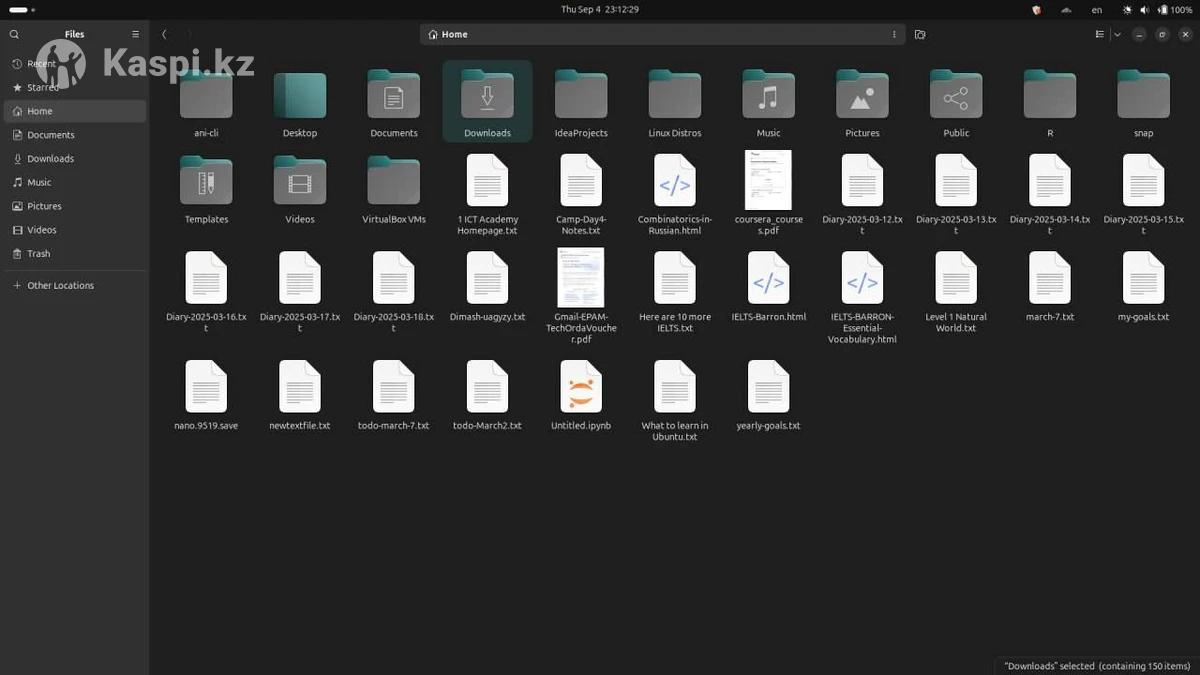Toggle list/grid view with the view button

1100,34
